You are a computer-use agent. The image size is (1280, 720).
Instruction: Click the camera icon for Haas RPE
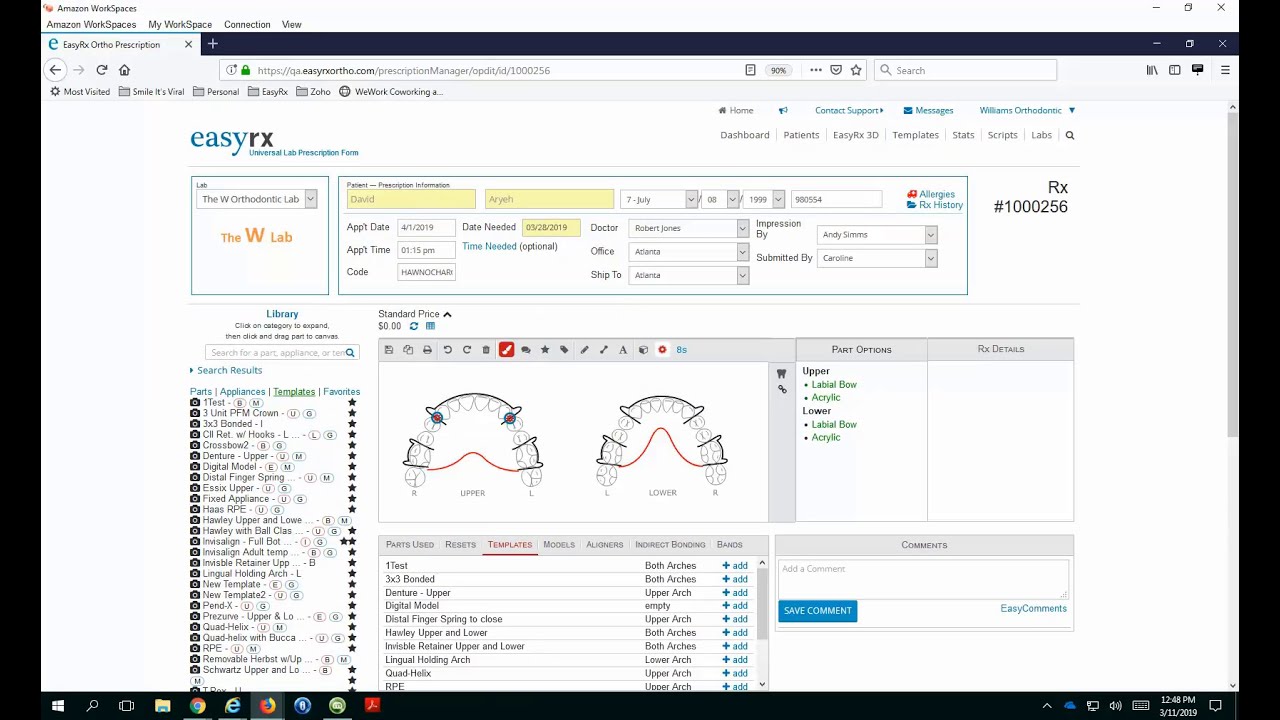click(195, 510)
